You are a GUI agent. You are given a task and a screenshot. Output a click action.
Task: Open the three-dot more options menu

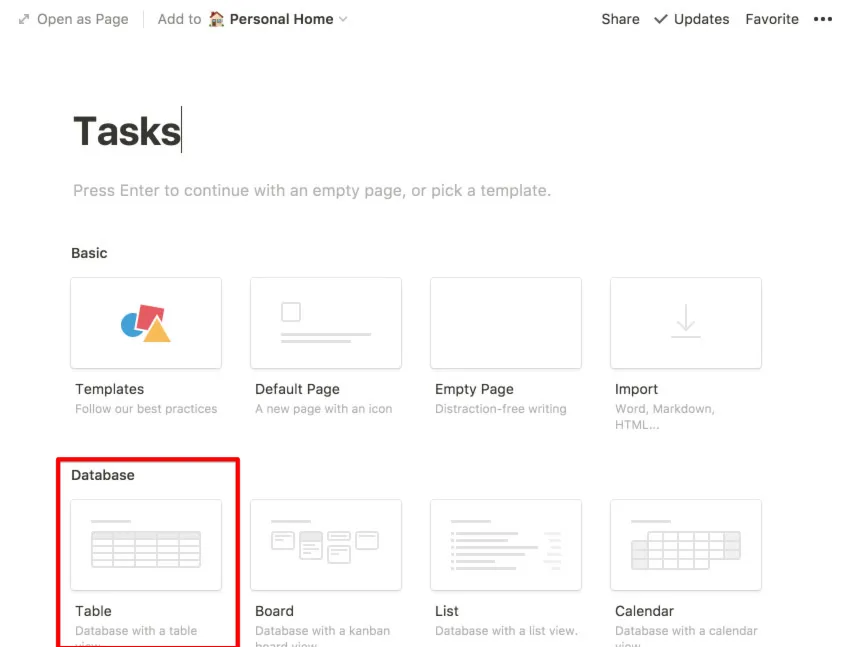[823, 19]
